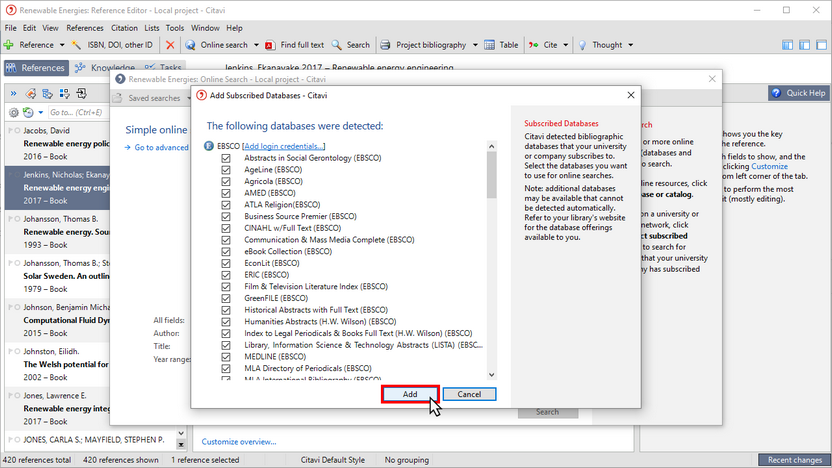
Task: Open the File menu
Action: pyautogui.click(x=11, y=28)
